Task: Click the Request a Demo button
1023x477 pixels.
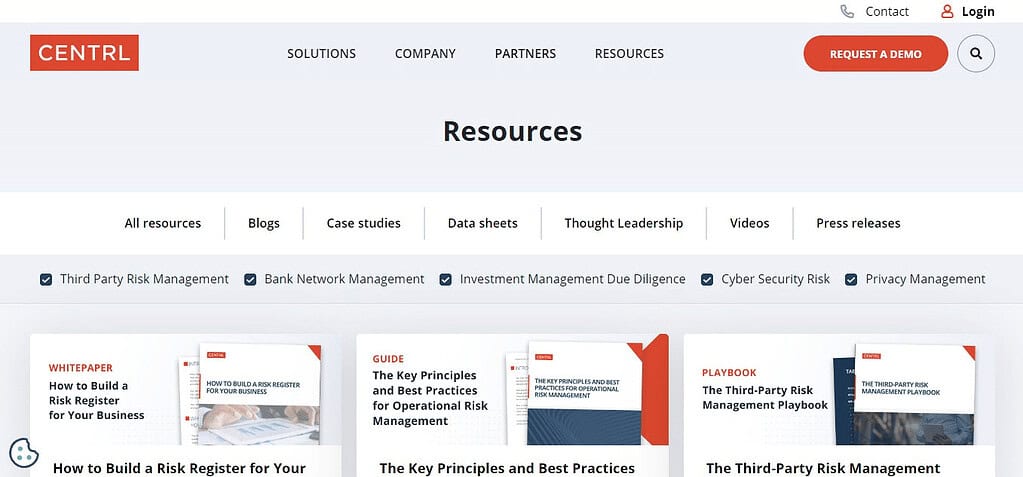Action: [x=876, y=54]
